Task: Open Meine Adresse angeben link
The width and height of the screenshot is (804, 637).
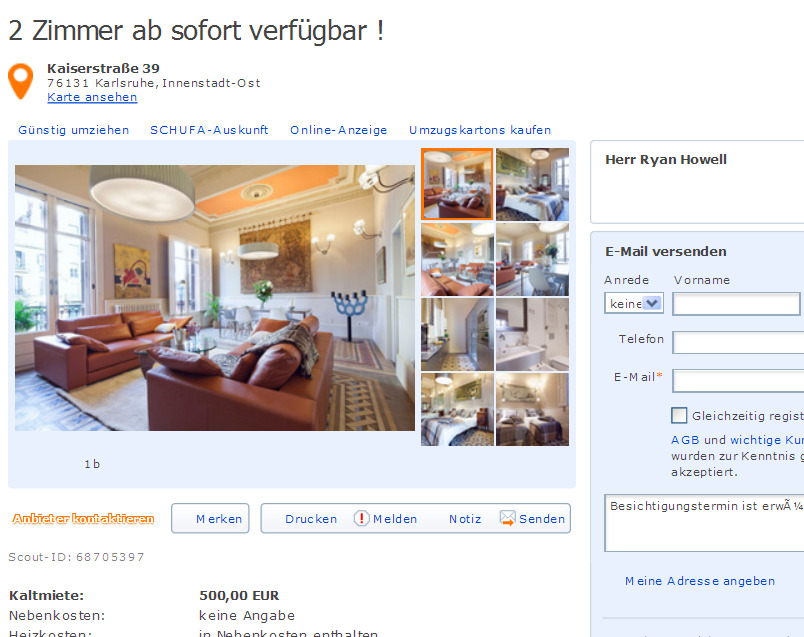Action: [700, 581]
